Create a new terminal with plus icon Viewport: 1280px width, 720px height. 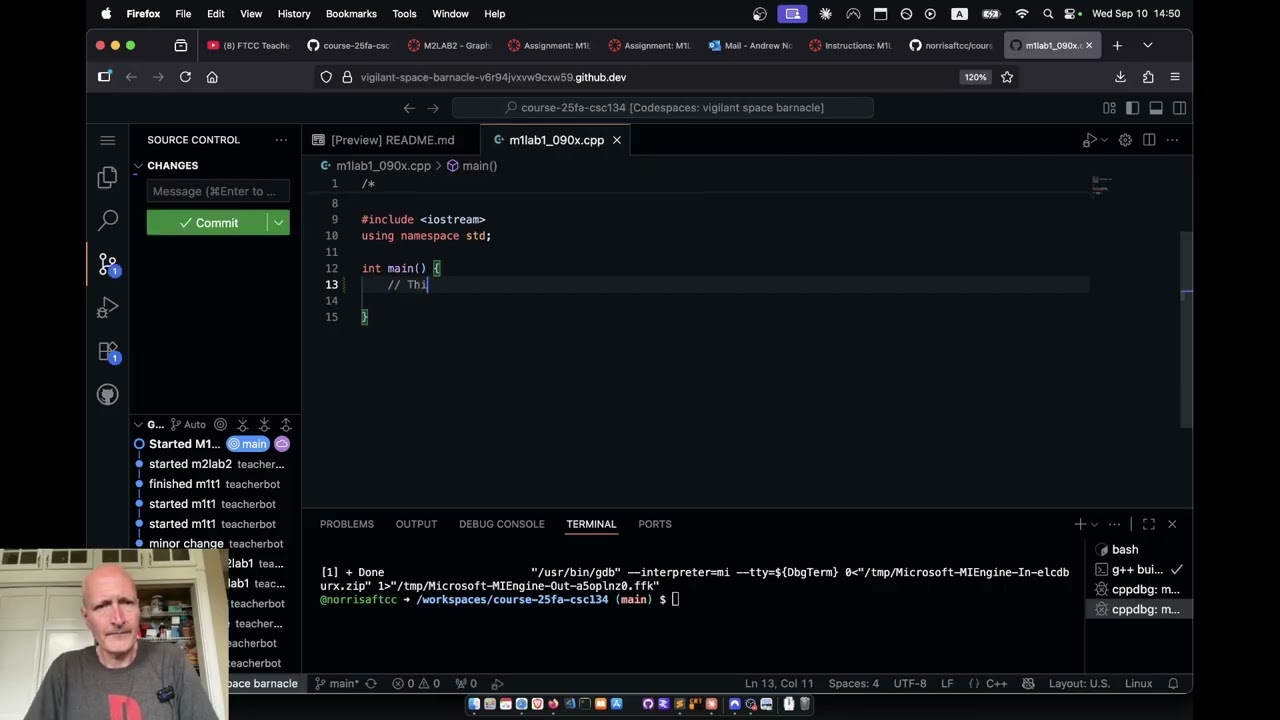(x=1080, y=524)
